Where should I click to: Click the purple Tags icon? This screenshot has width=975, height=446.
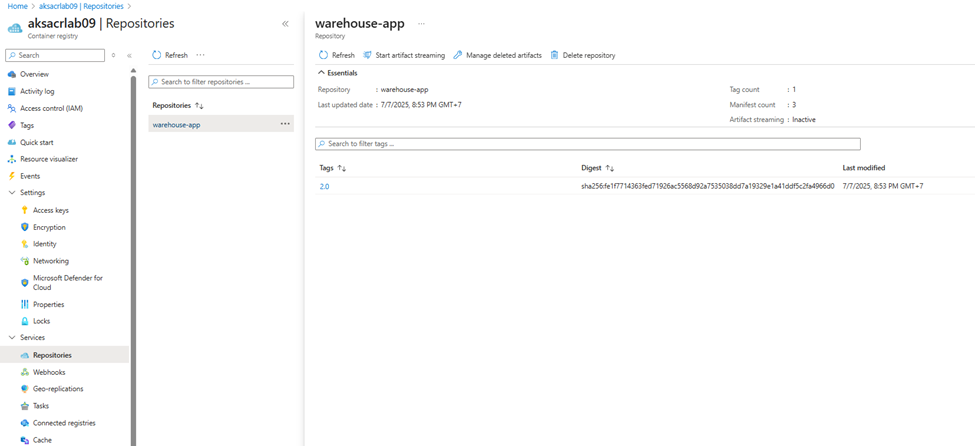11,125
